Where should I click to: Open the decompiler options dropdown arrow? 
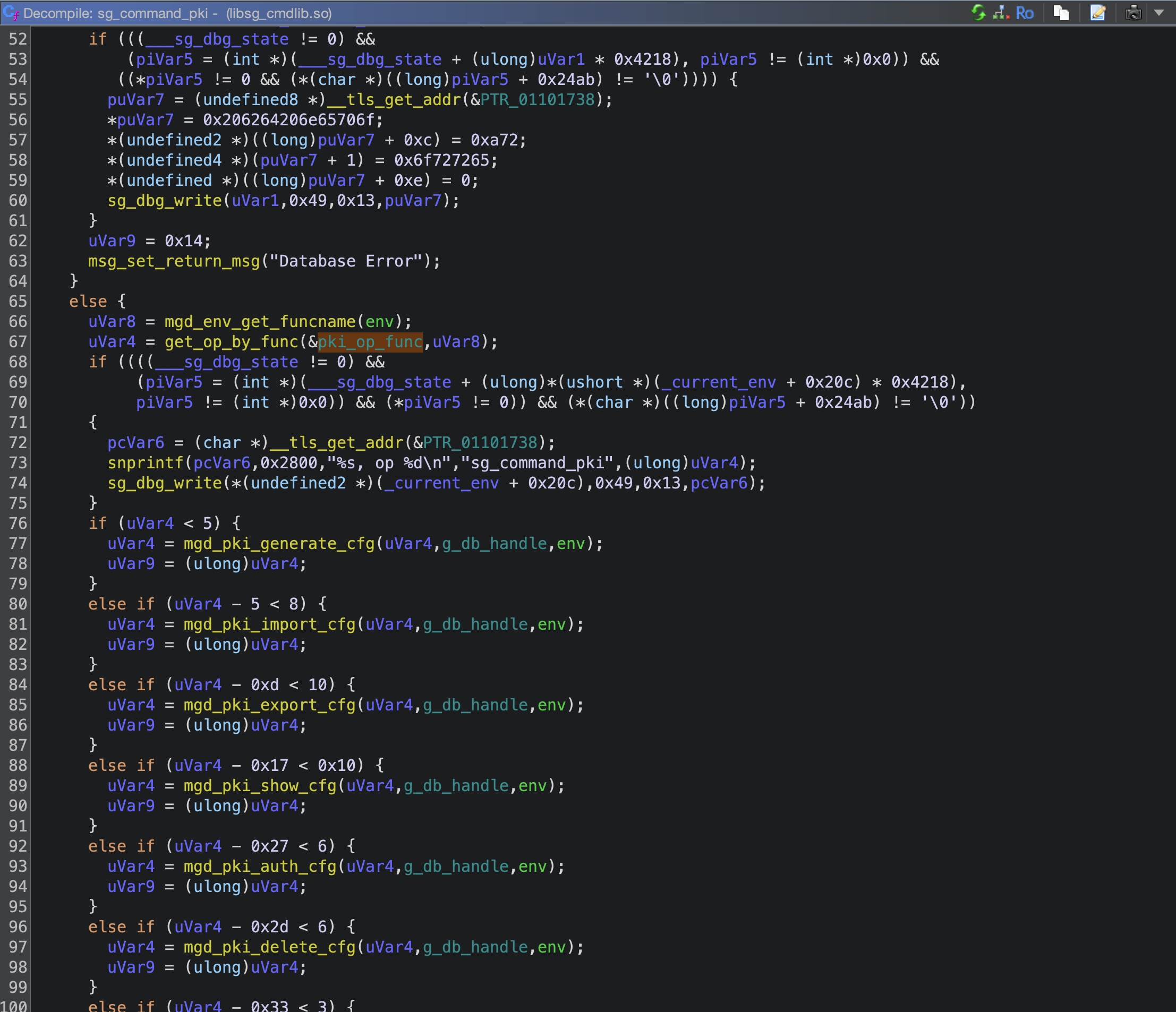coord(1159,13)
